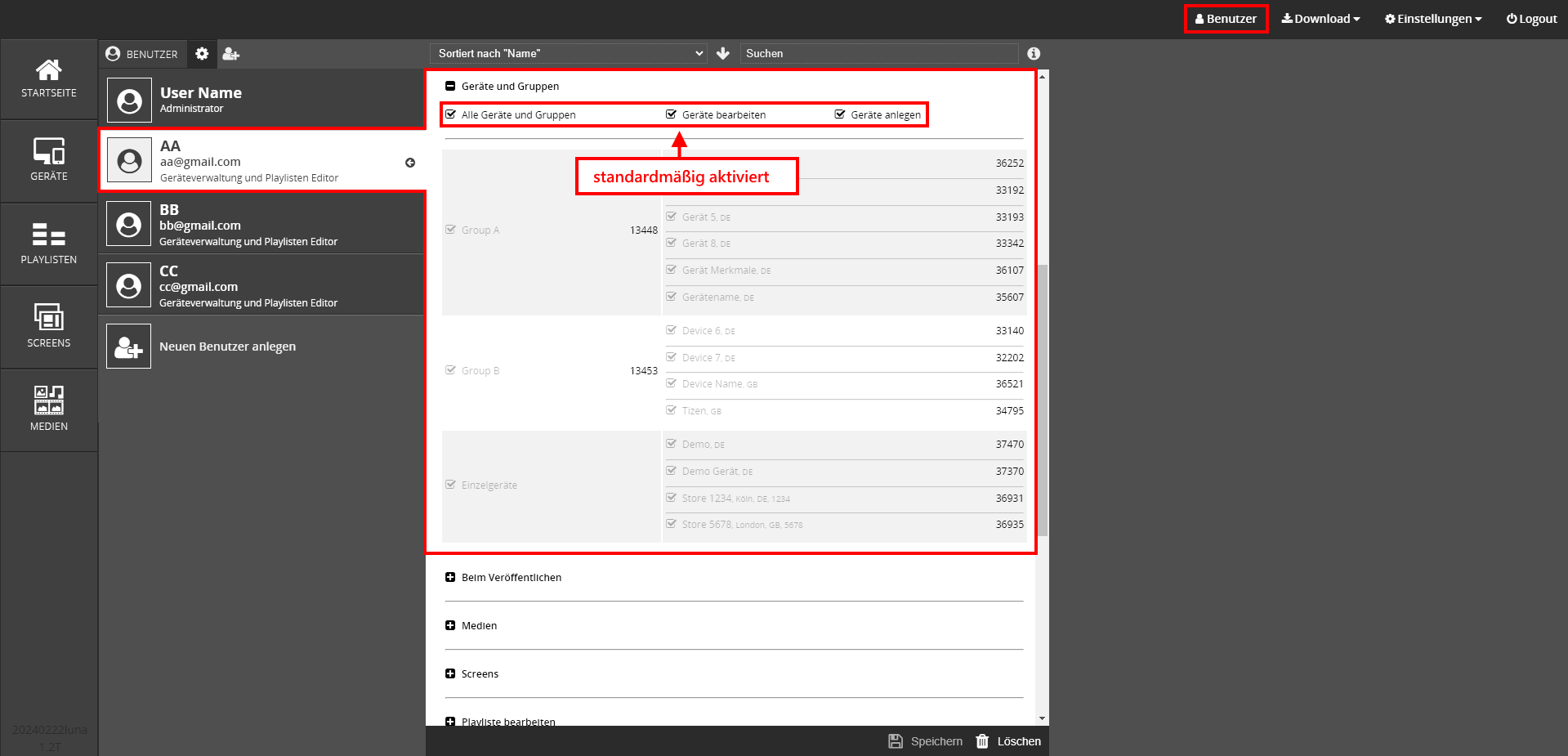Click the info icon beside search
The width and height of the screenshot is (1568, 756).
(x=1034, y=53)
